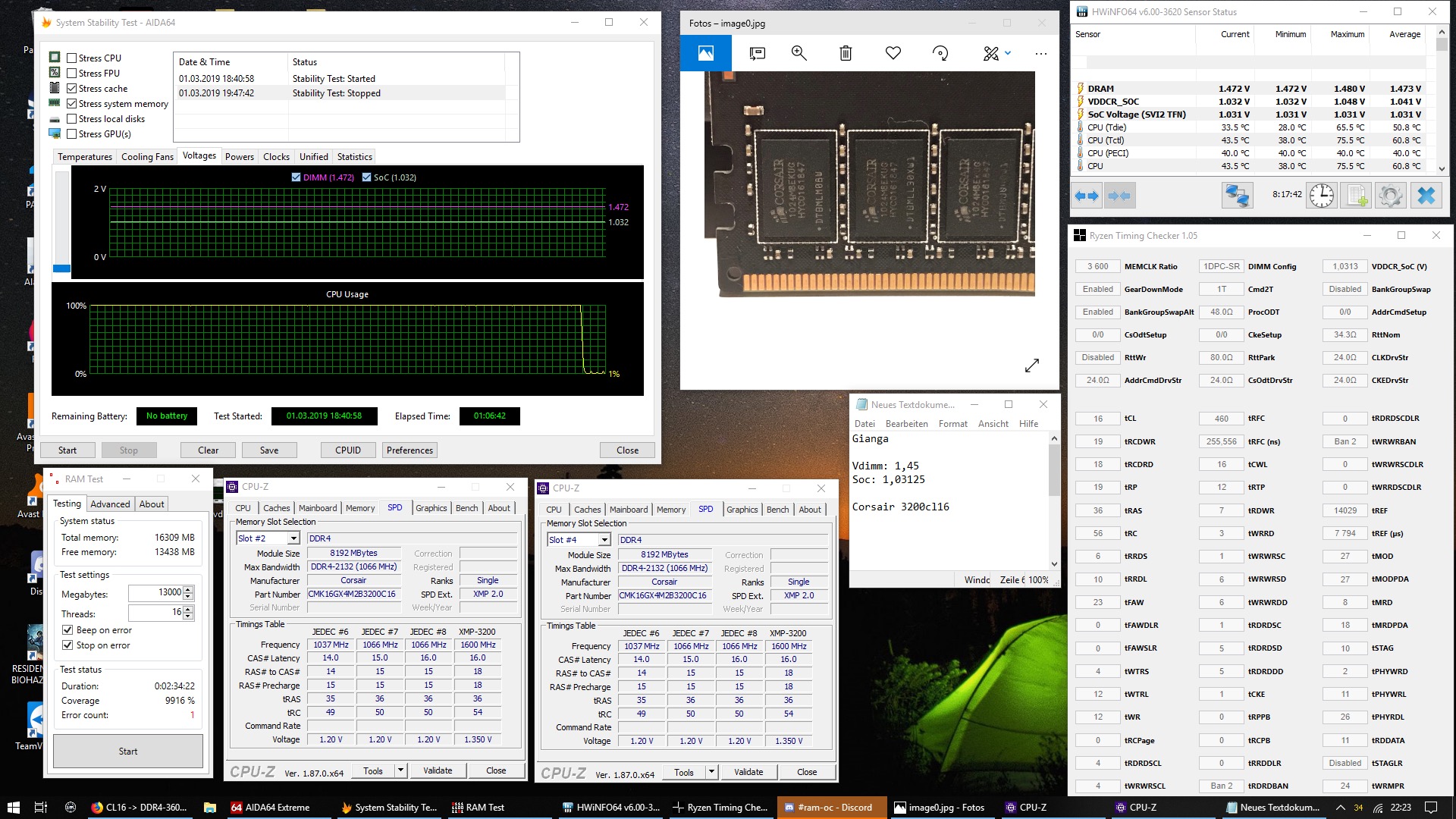Image resolution: width=1456 pixels, height=819 pixels.
Task: Rotate the image in Fotos
Action: point(940,53)
